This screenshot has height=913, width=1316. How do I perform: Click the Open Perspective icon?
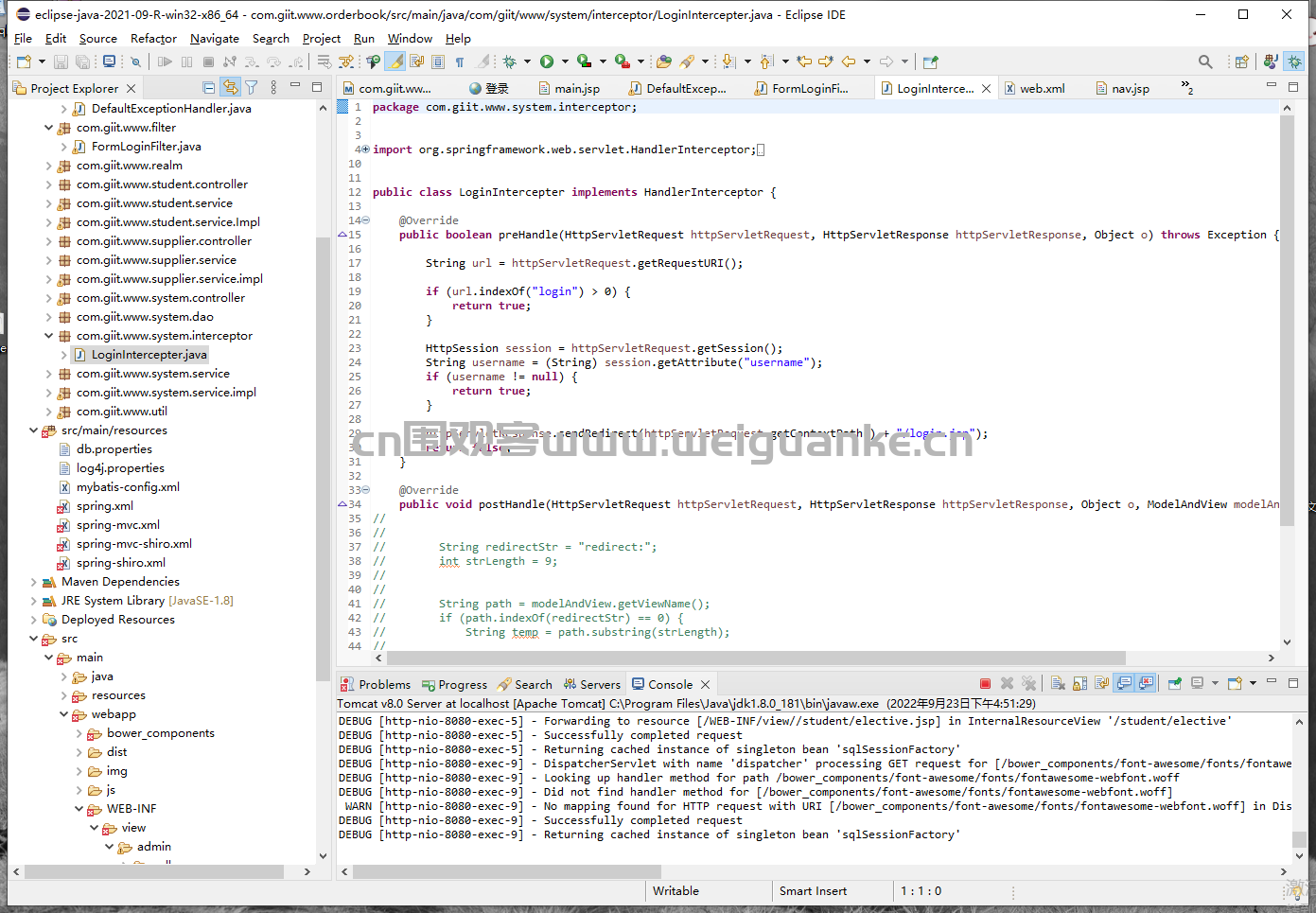[1242, 61]
